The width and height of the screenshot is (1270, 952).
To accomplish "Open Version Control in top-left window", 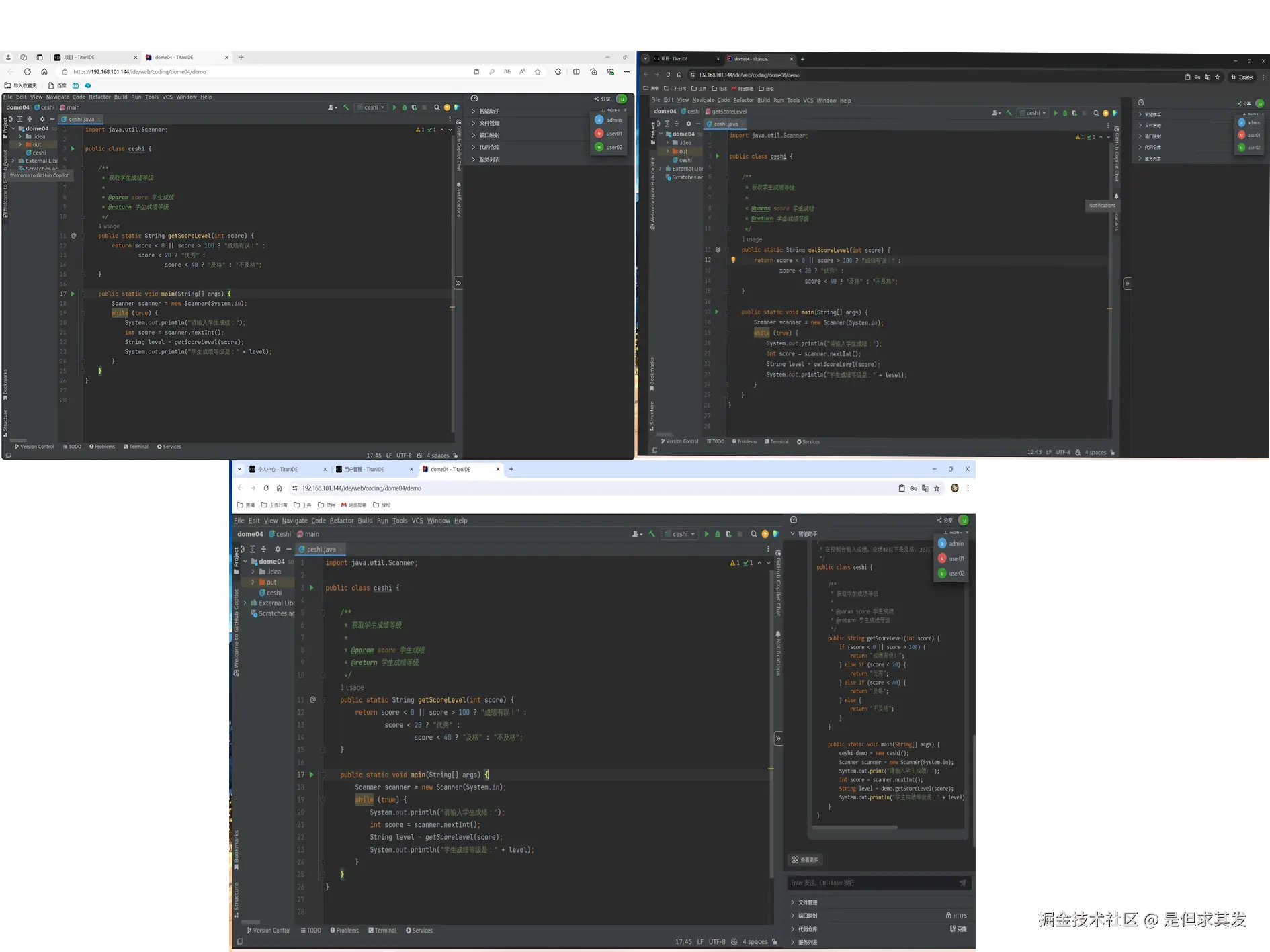I will click(x=34, y=447).
